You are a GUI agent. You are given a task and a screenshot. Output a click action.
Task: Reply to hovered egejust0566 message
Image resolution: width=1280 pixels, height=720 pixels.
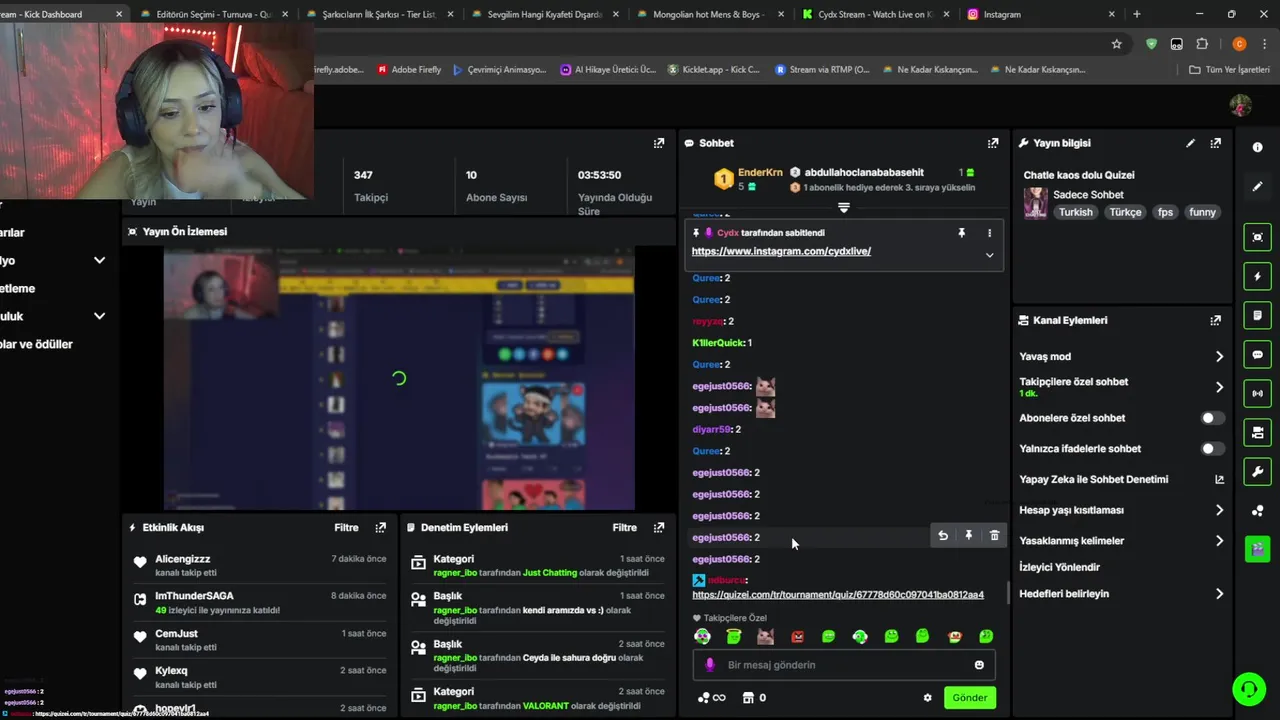click(x=942, y=536)
